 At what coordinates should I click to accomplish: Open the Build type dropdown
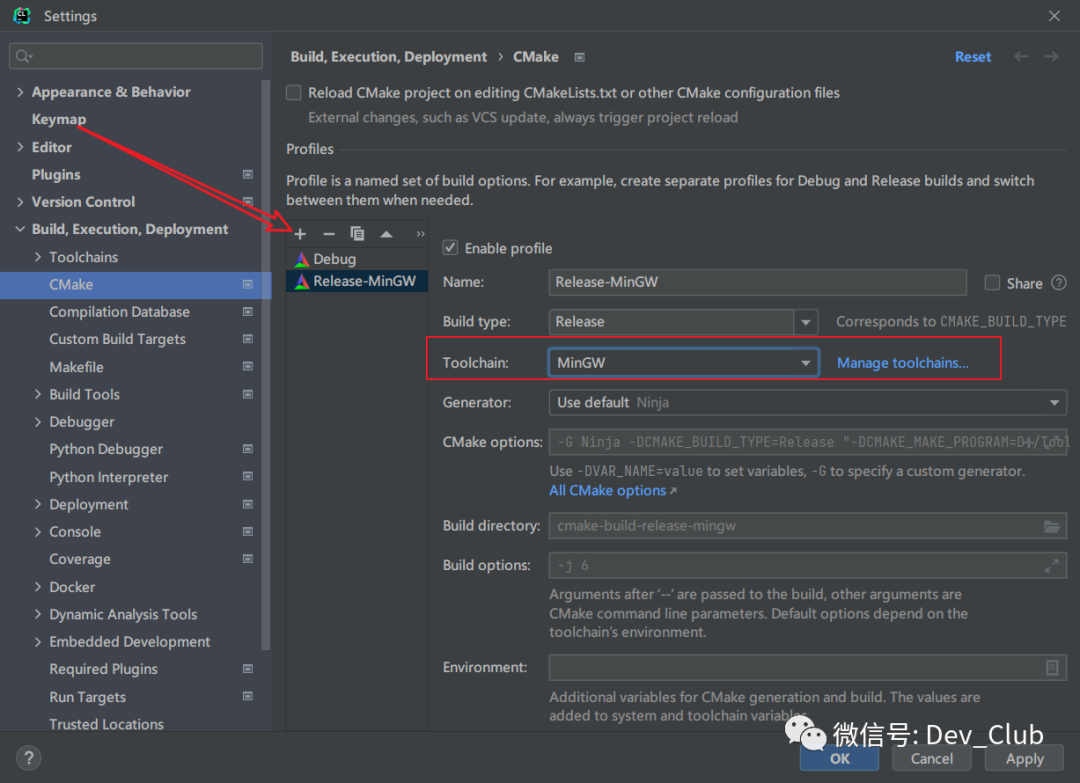tap(805, 322)
